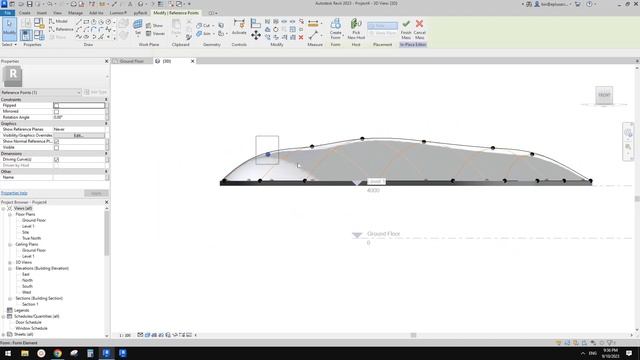The width and height of the screenshot is (640, 360).
Task: Click the Line draw shape icon
Action: tap(79, 22)
